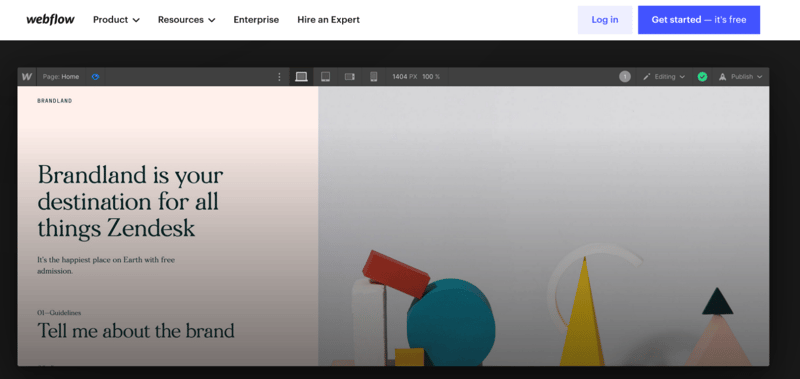Viewport: 800px width, 379px height.
Task: Click Get started — it's free button
Action: click(698, 20)
